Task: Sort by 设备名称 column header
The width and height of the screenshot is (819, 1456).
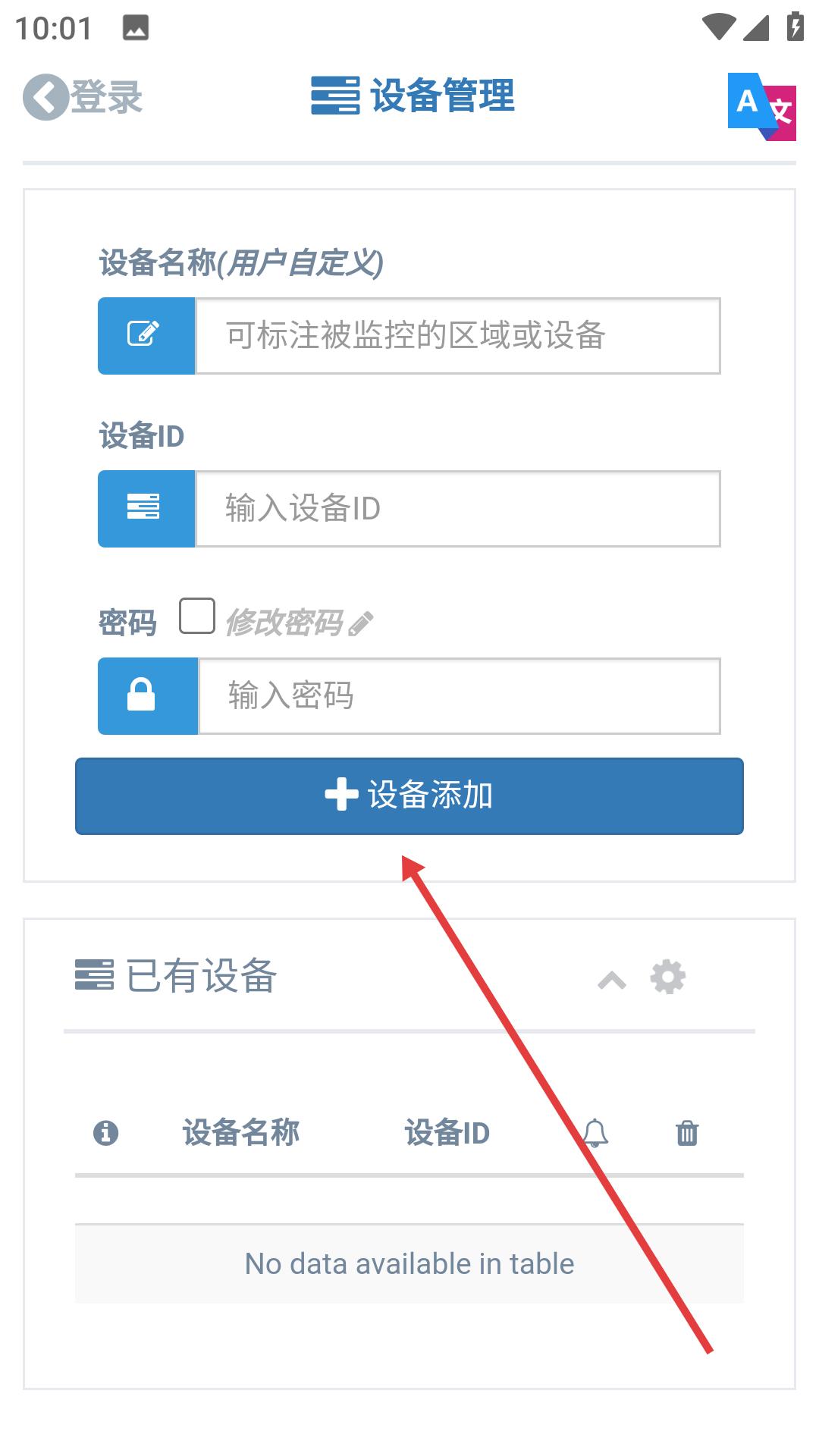Action: coord(241,1132)
